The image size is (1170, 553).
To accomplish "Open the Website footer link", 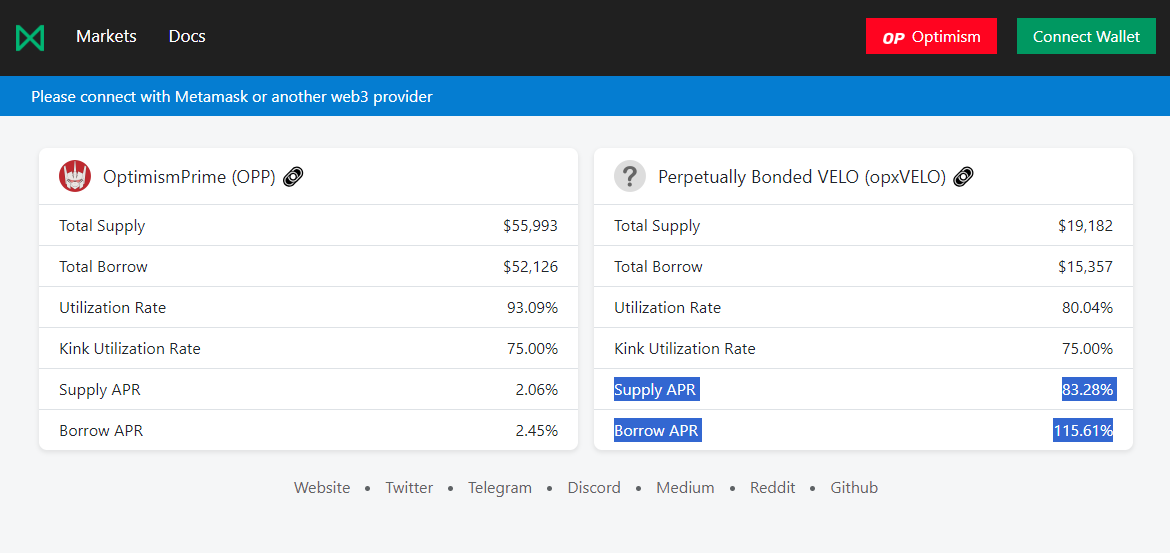I will [x=322, y=488].
